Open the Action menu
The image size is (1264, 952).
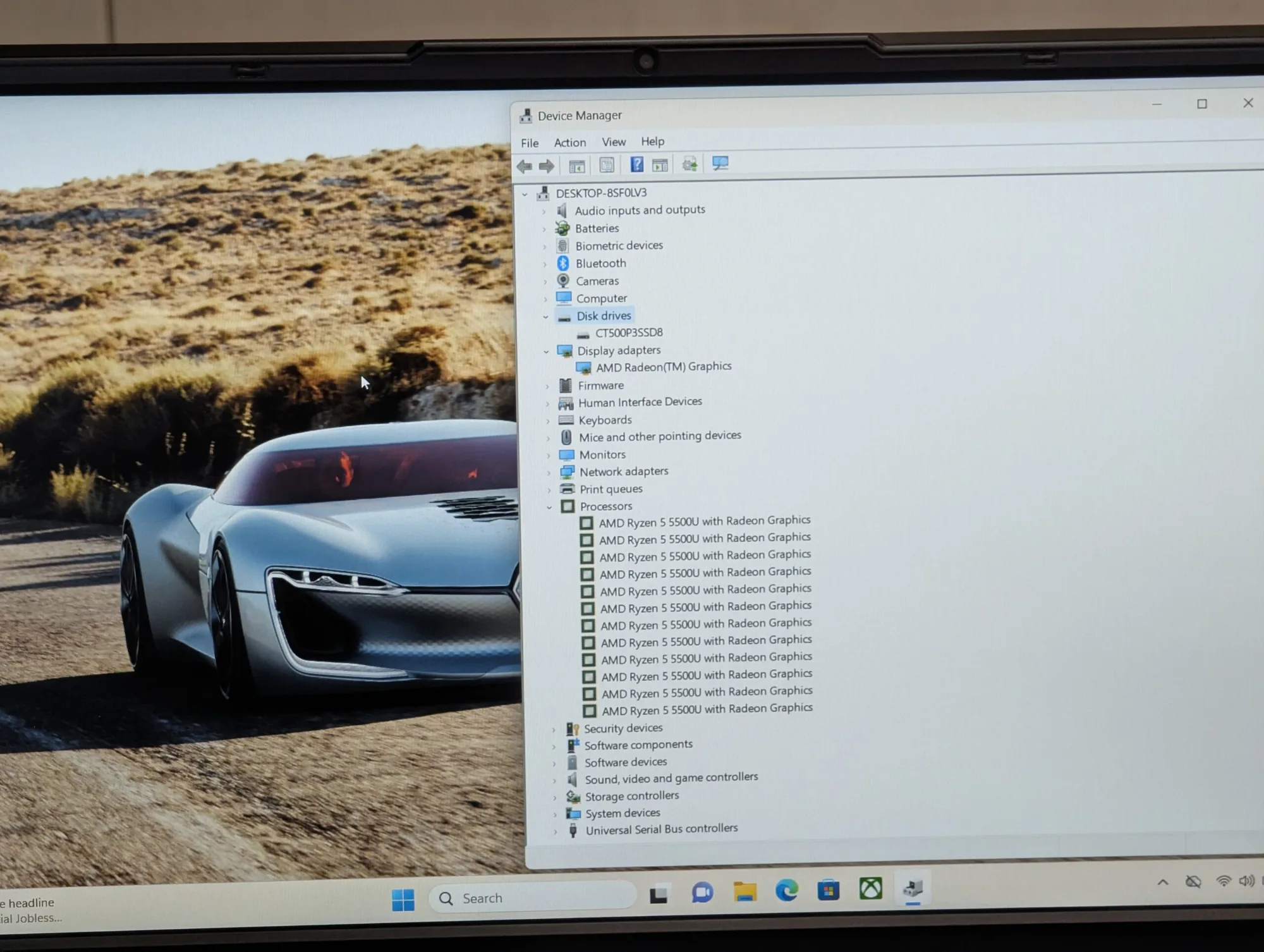click(570, 143)
